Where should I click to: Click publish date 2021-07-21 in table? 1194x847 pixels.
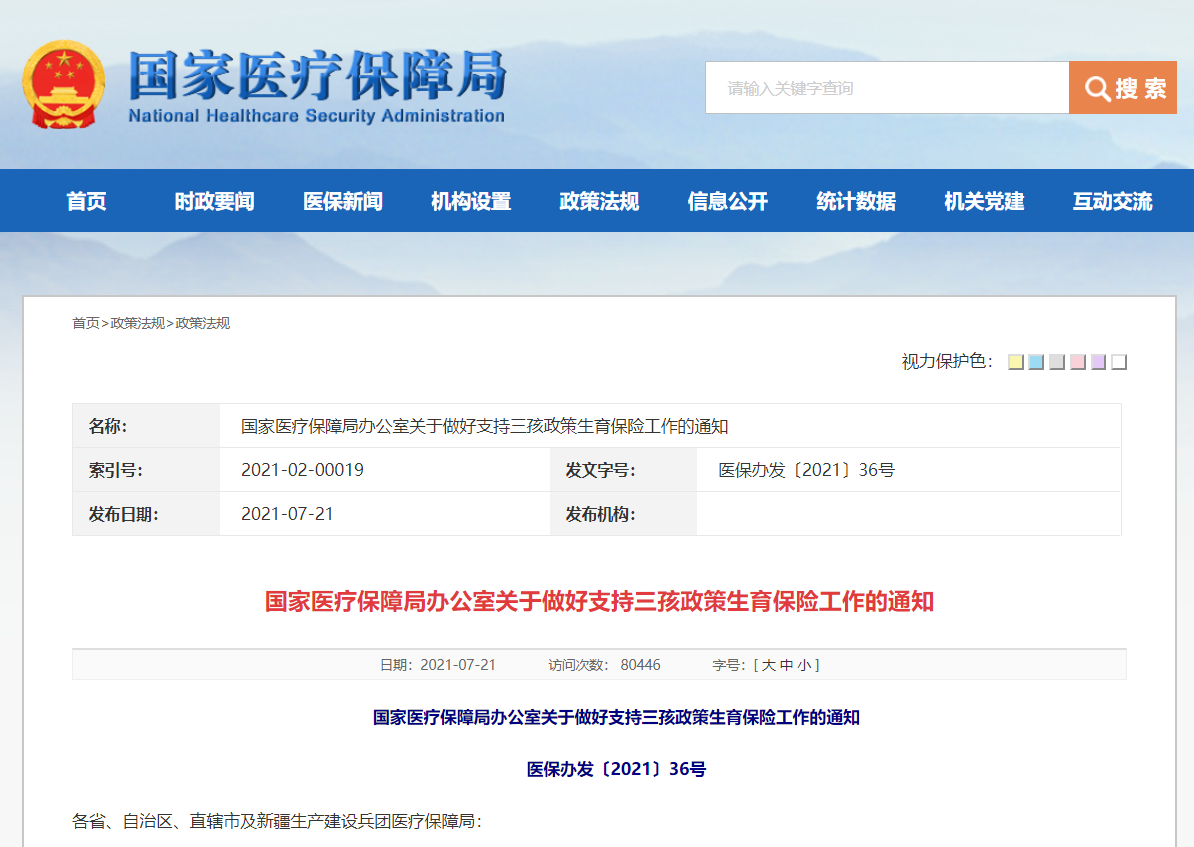(x=287, y=514)
